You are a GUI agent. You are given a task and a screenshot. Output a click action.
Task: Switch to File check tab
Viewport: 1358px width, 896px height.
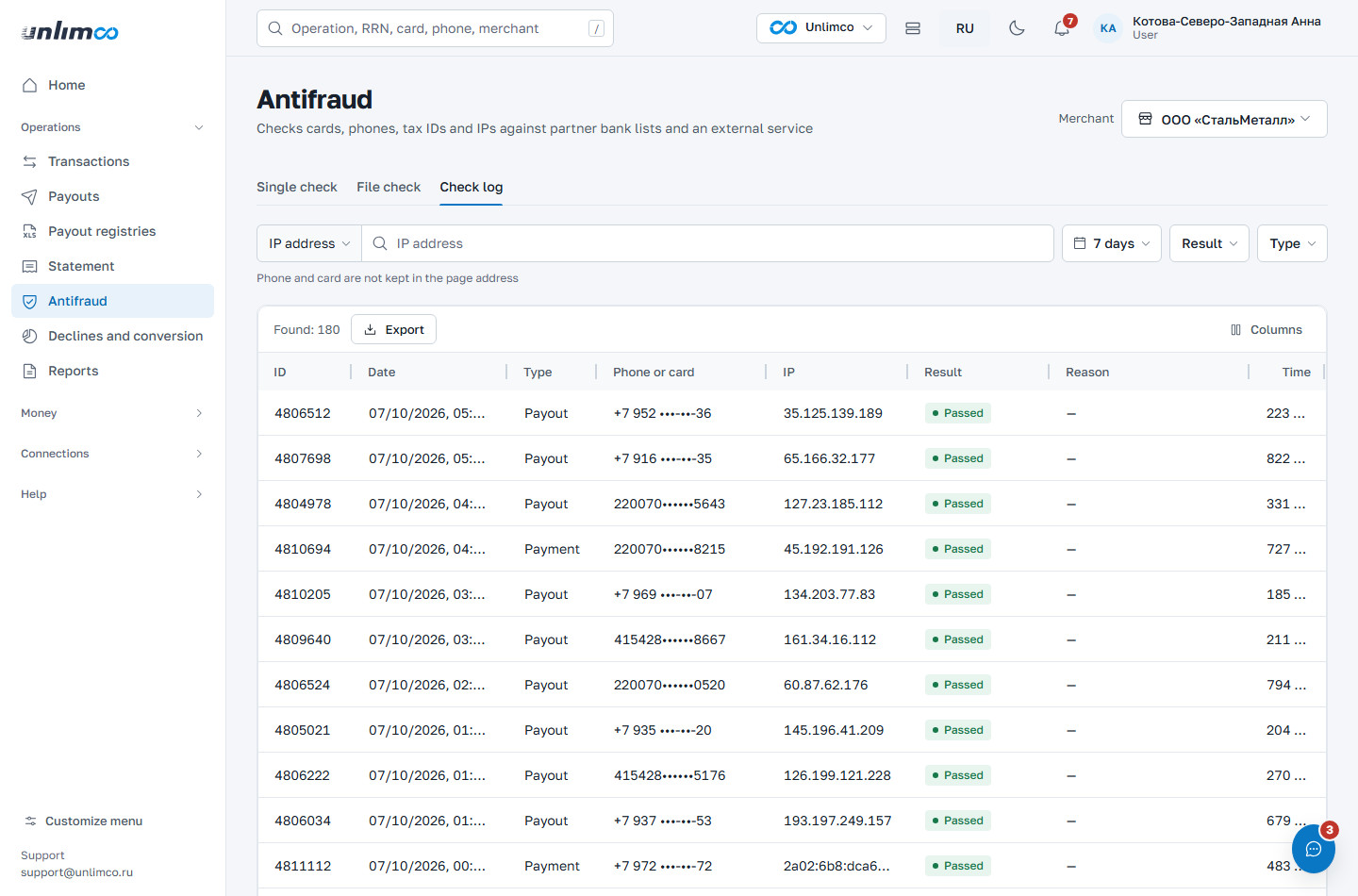coord(389,187)
